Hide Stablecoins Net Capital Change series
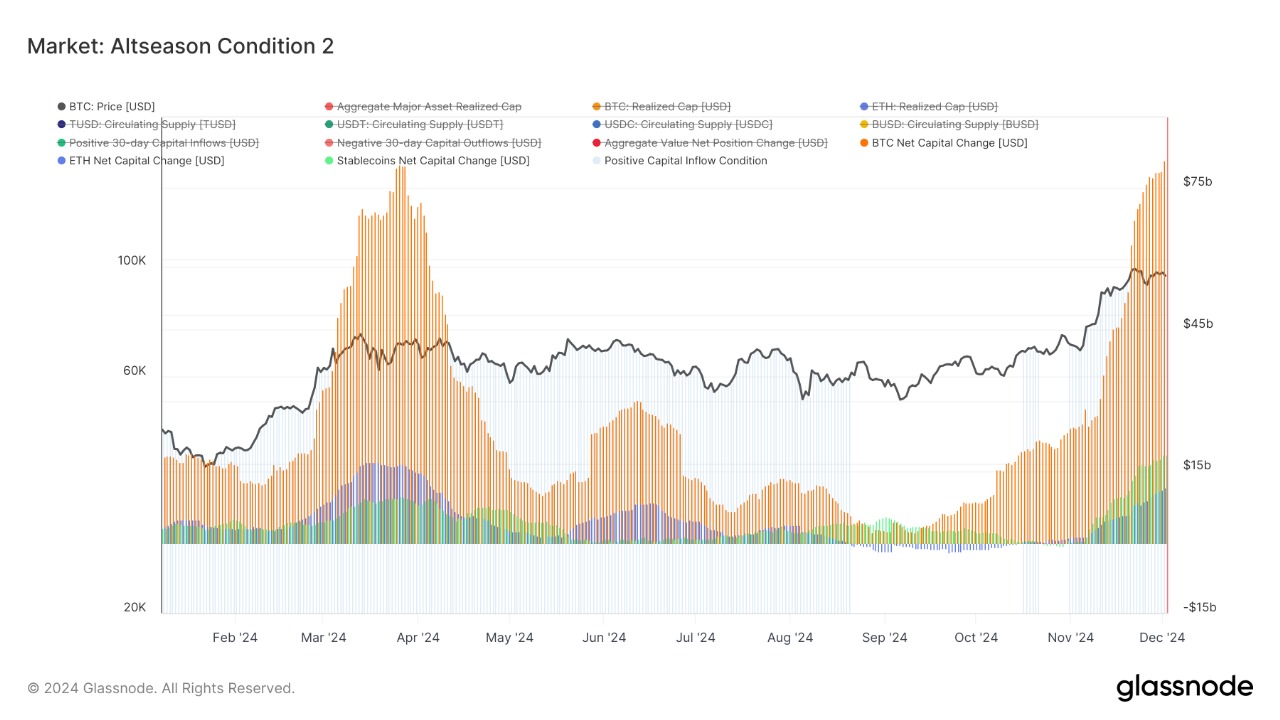The image size is (1280, 720). pyautogui.click(x=426, y=160)
